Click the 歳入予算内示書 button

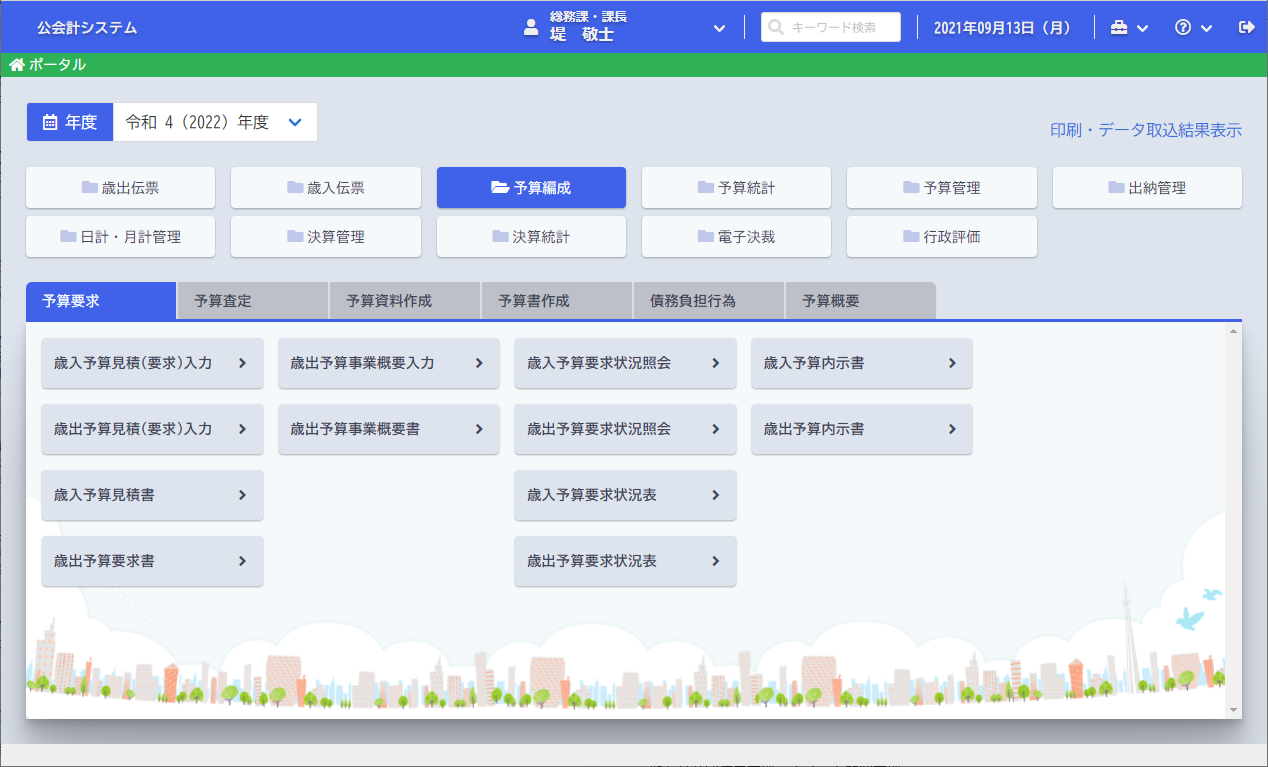click(861, 363)
